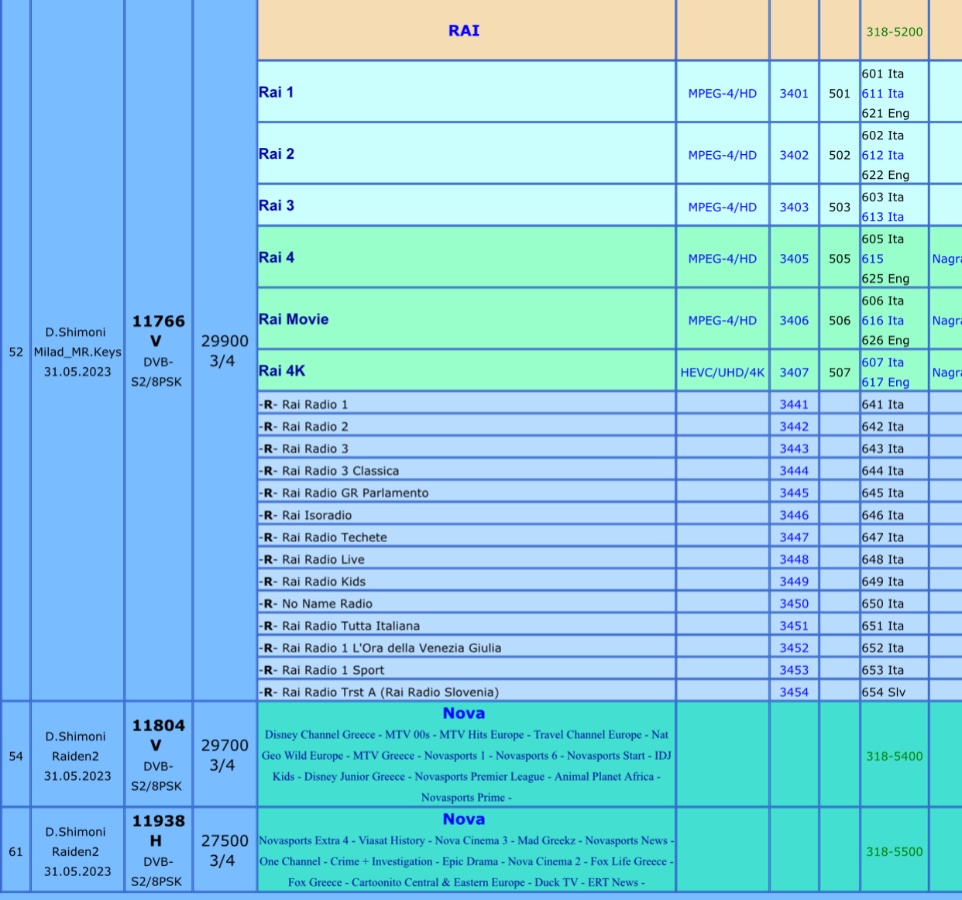Select the Rai Radio 1 Sport text
Screen dimensions: 962x900
(x=321, y=670)
